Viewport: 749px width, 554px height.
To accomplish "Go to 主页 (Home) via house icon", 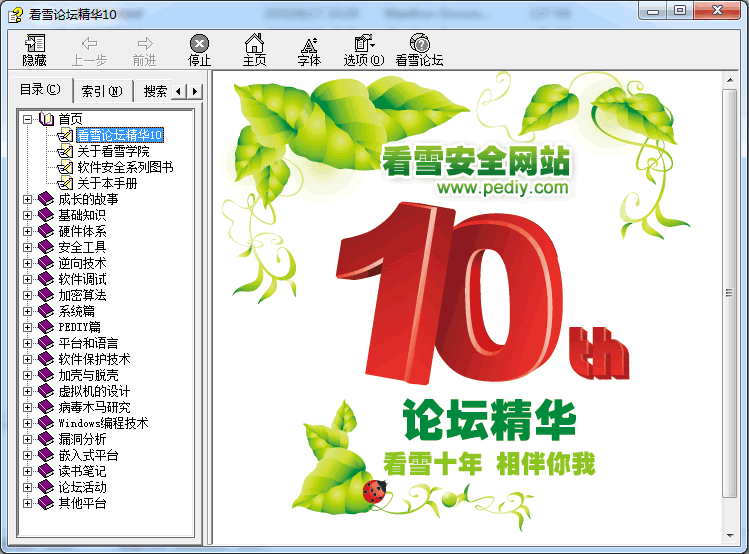I will pyautogui.click(x=254, y=43).
